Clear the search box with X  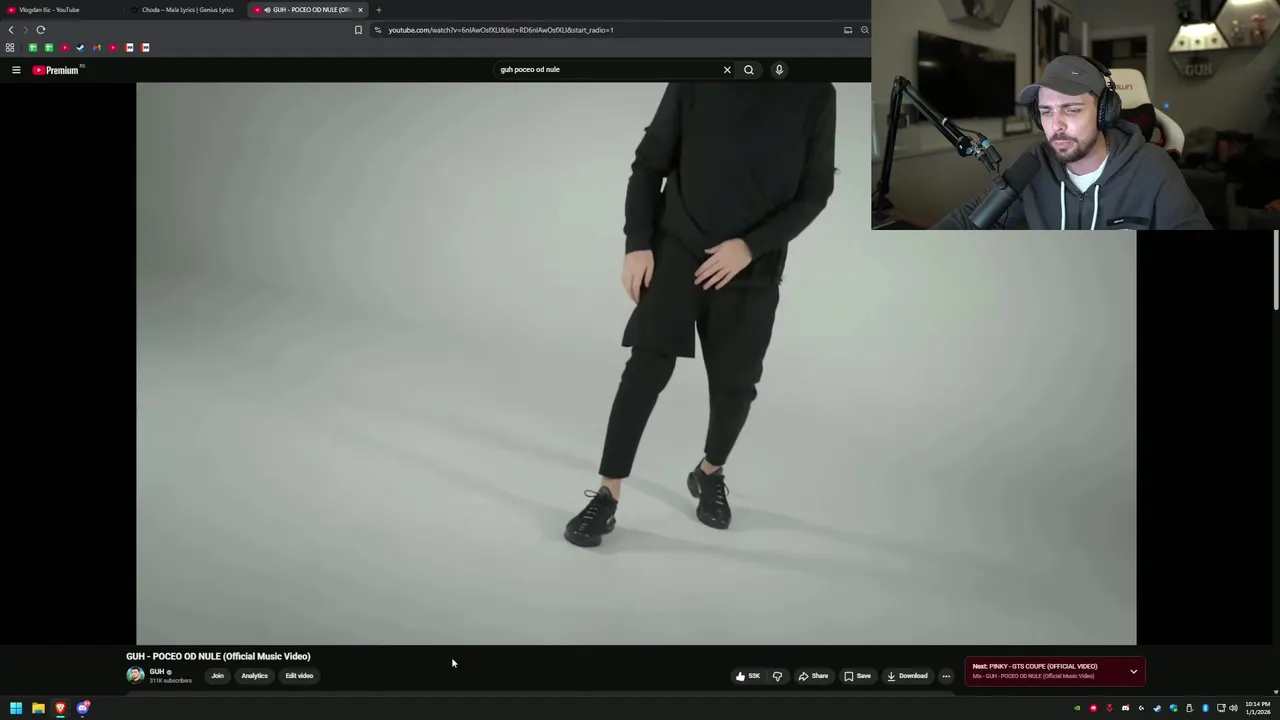click(727, 70)
